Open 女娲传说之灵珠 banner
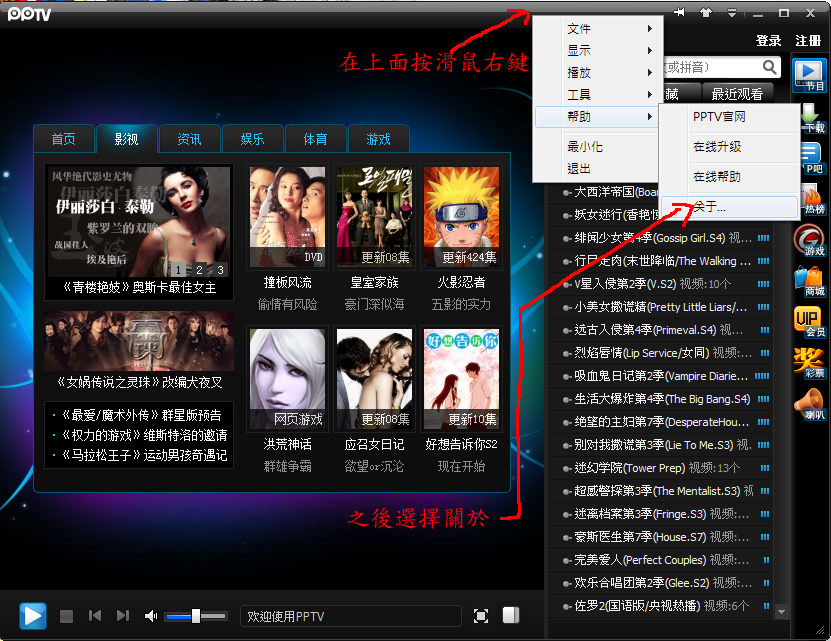This screenshot has height=641, width=831. [x=139, y=341]
